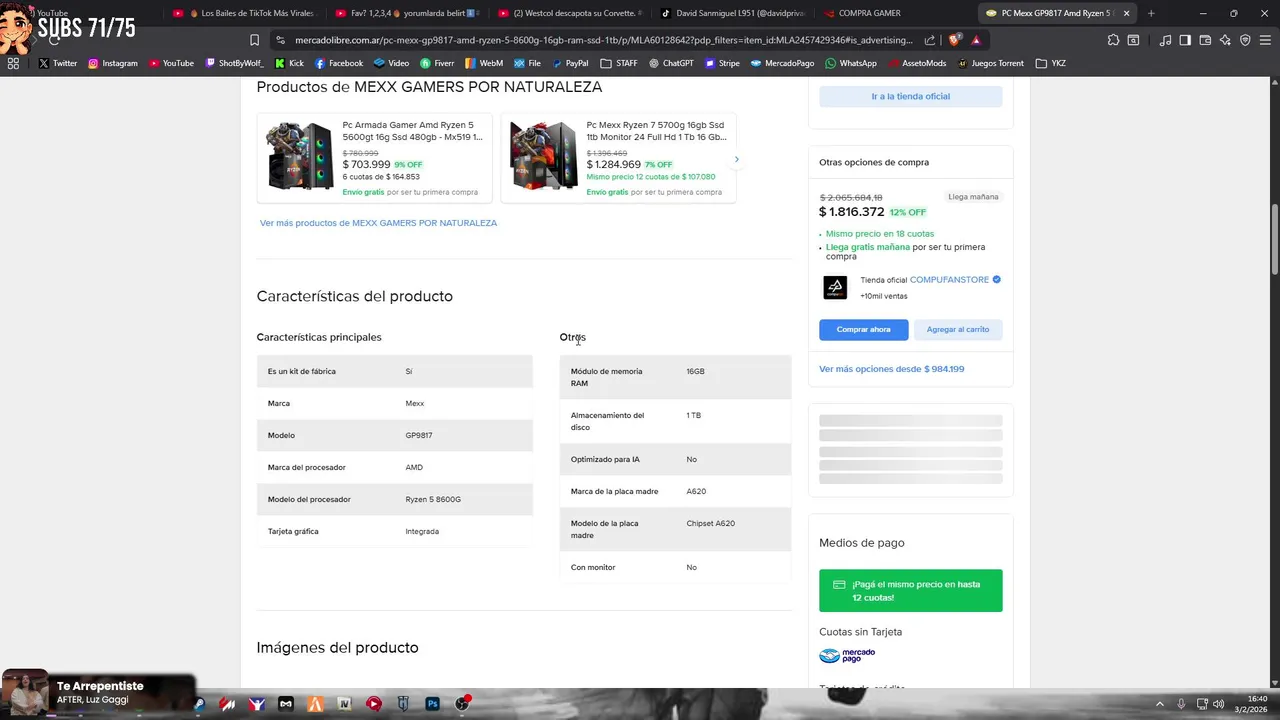
Task: Click the volume speaker icon in system tray
Action: [x=1218, y=704]
